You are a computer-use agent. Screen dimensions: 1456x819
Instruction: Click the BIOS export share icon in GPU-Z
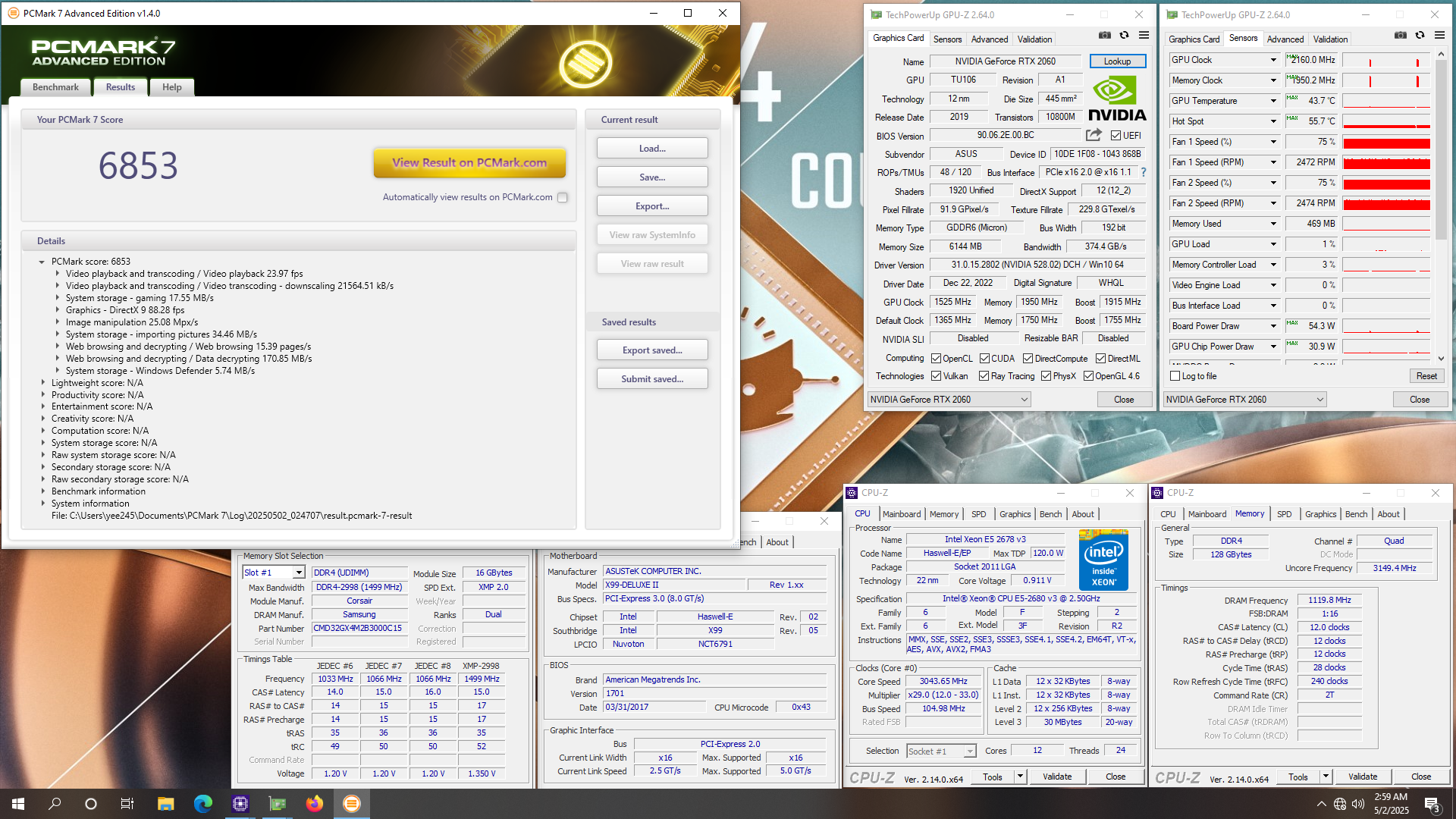coord(1094,135)
